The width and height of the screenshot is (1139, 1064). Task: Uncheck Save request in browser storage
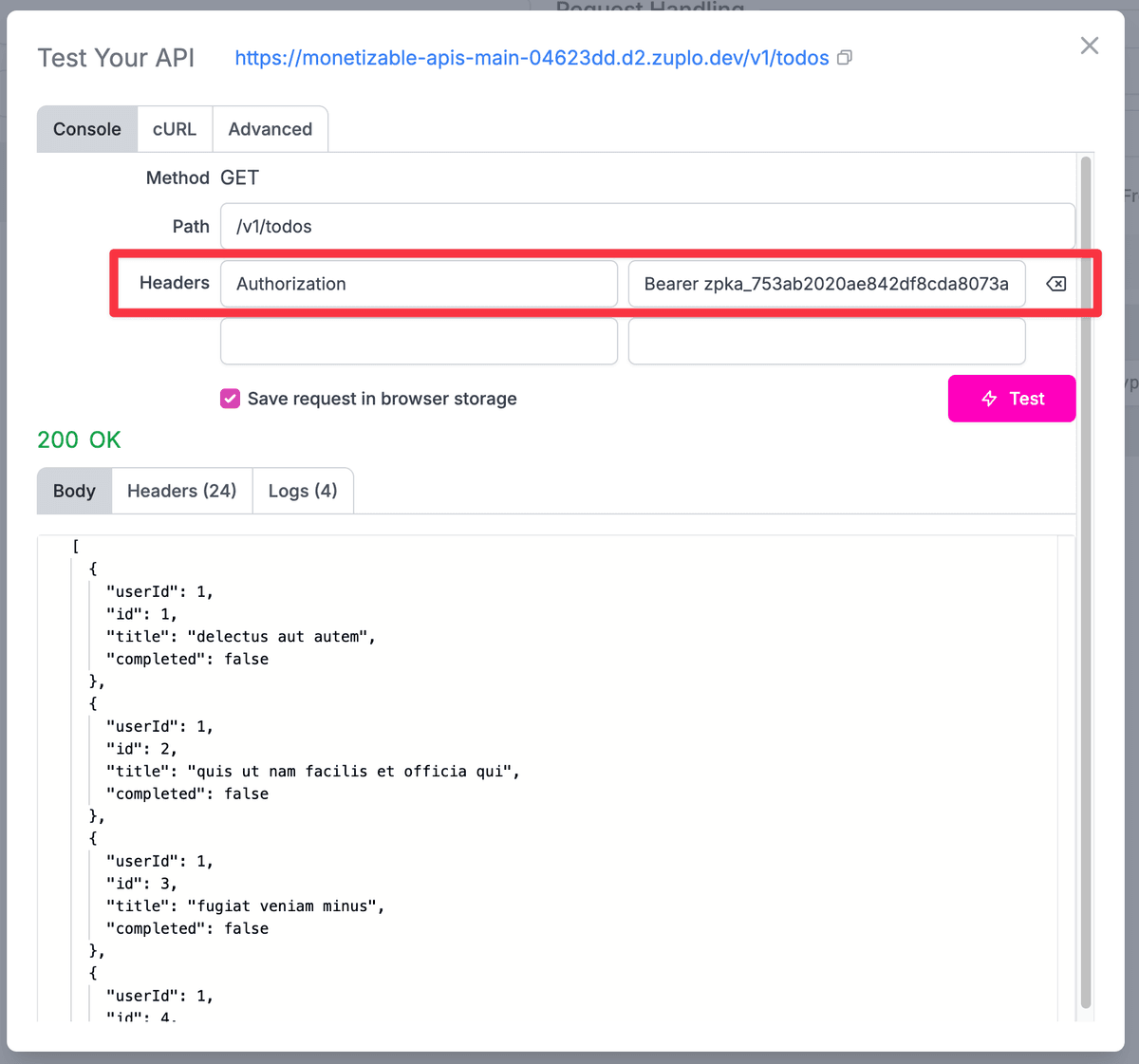tap(231, 399)
